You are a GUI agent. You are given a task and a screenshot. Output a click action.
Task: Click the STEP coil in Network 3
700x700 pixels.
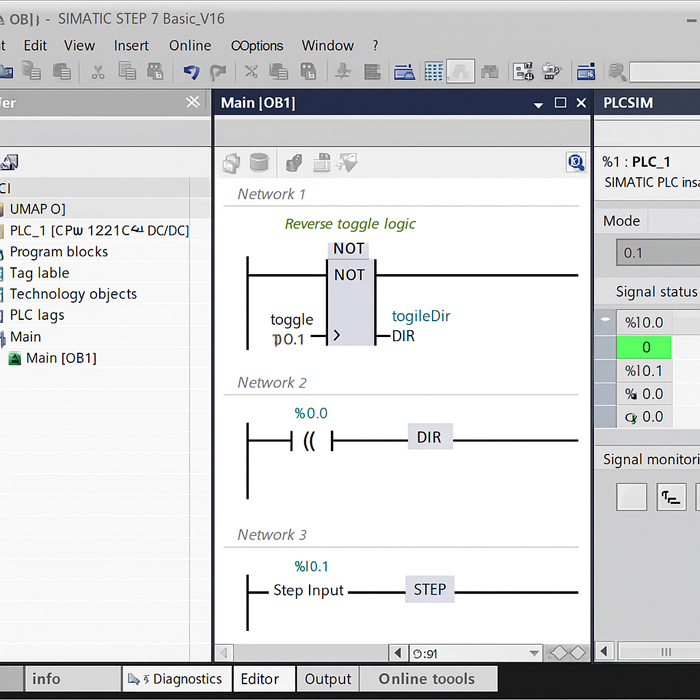tap(429, 590)
